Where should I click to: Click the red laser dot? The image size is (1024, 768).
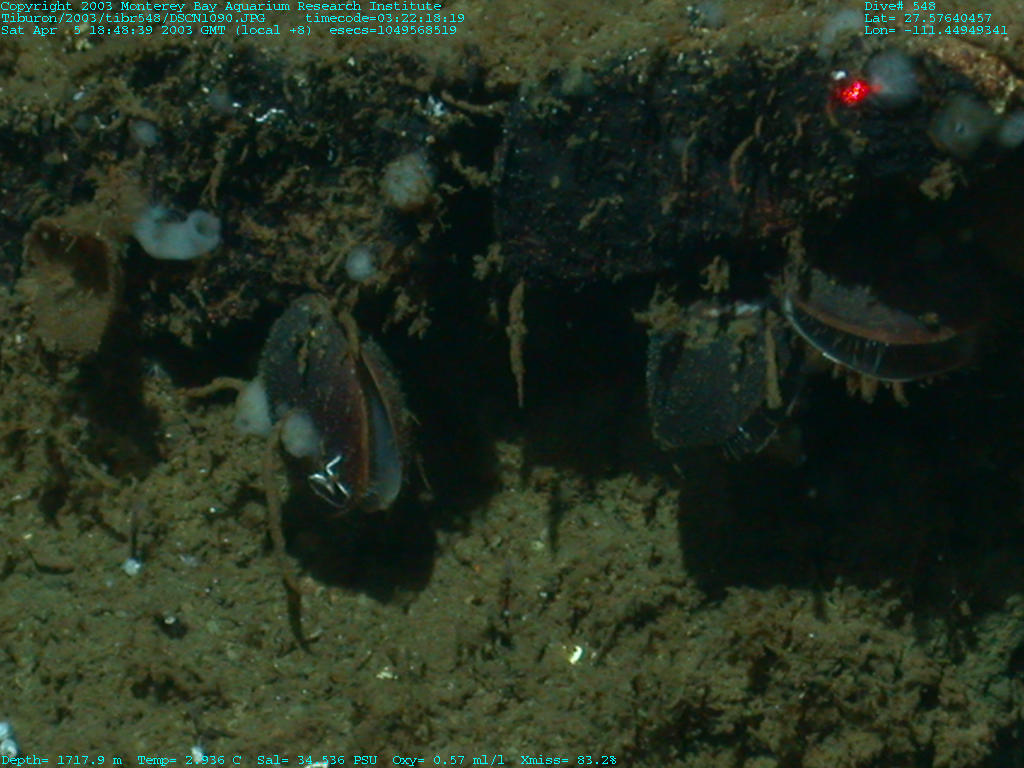pyautogui.click(x=853, y=92)
